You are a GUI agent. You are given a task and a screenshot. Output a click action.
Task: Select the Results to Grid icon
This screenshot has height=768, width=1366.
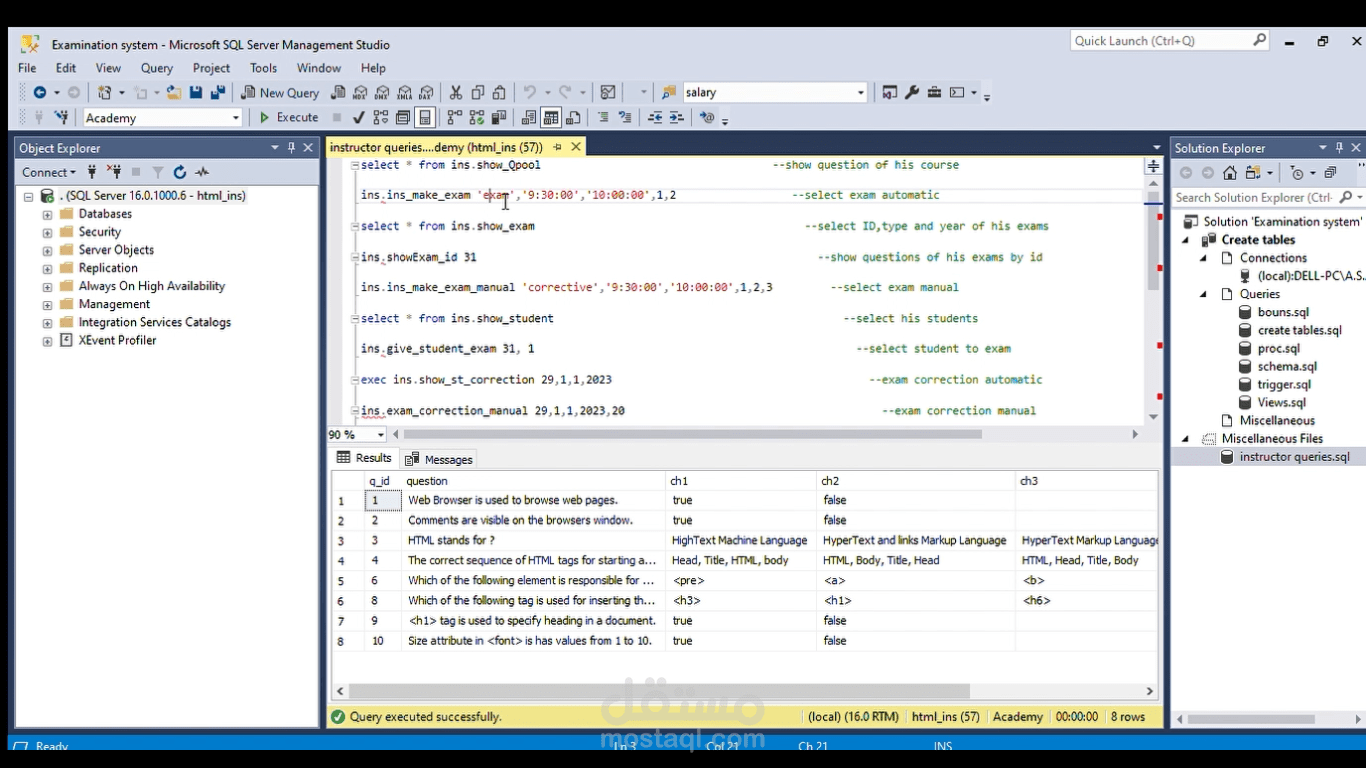tap(551, 117)
